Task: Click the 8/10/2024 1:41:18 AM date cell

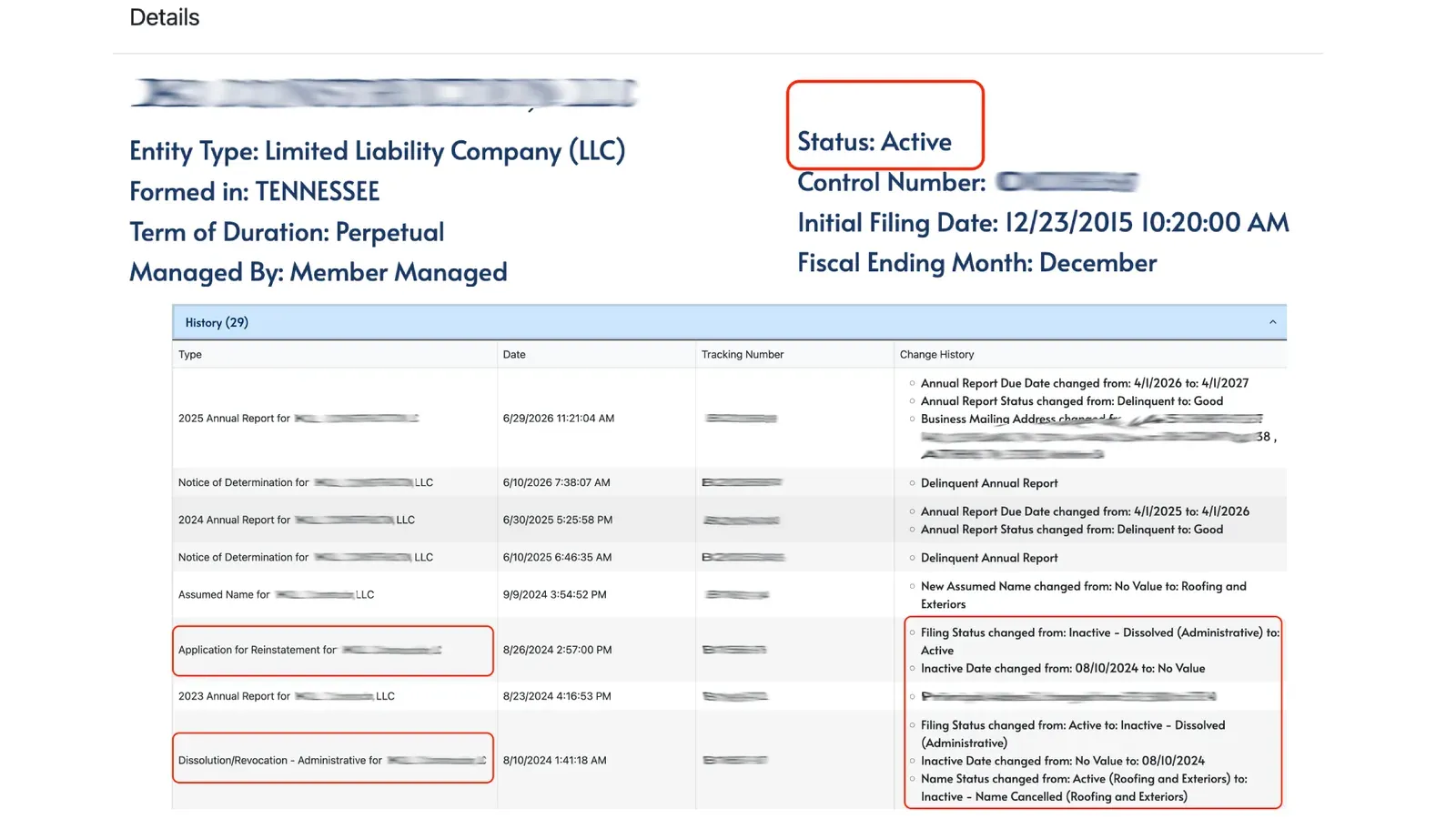Action: point(555,761)
